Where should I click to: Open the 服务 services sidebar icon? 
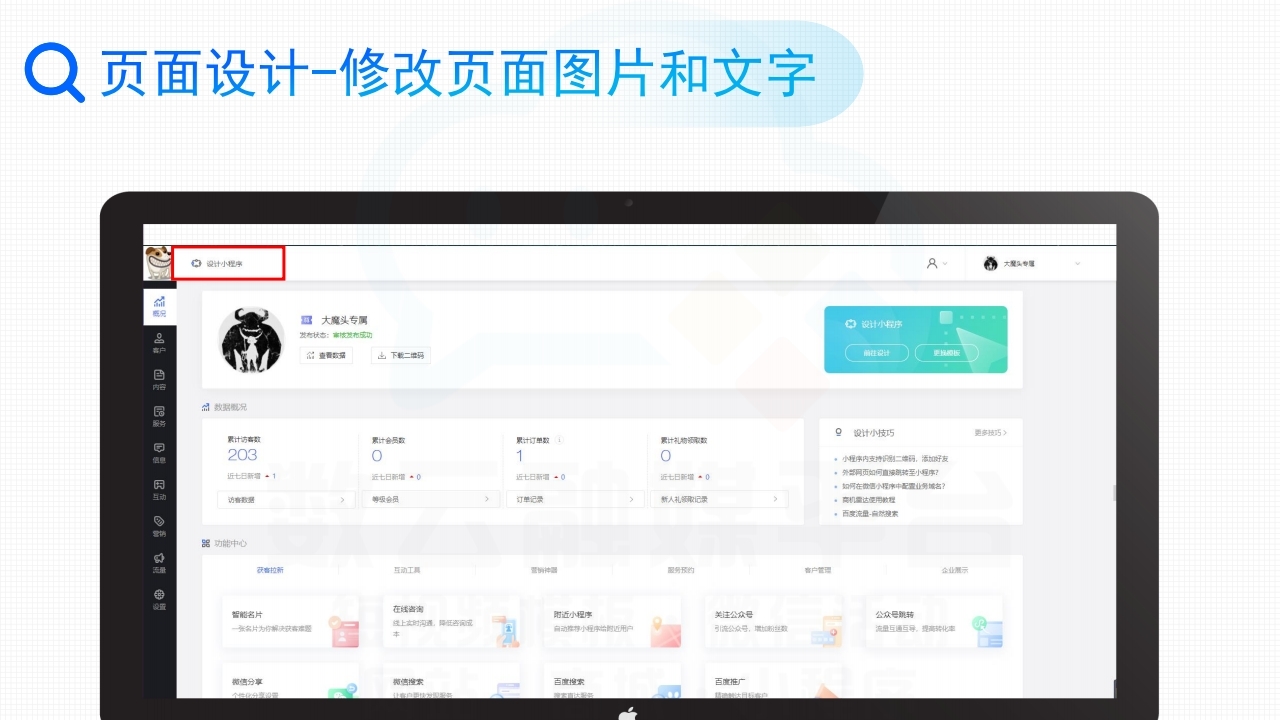pos(159,416)
